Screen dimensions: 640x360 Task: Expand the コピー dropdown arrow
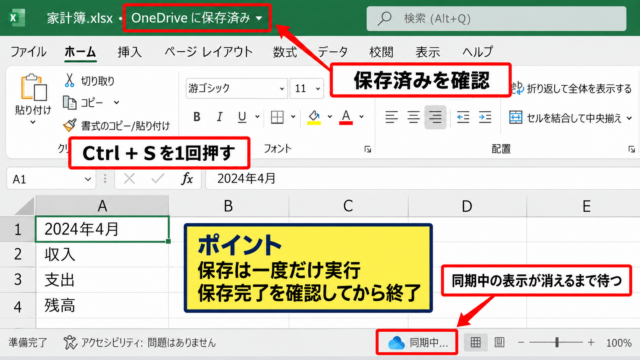[116, 102]
